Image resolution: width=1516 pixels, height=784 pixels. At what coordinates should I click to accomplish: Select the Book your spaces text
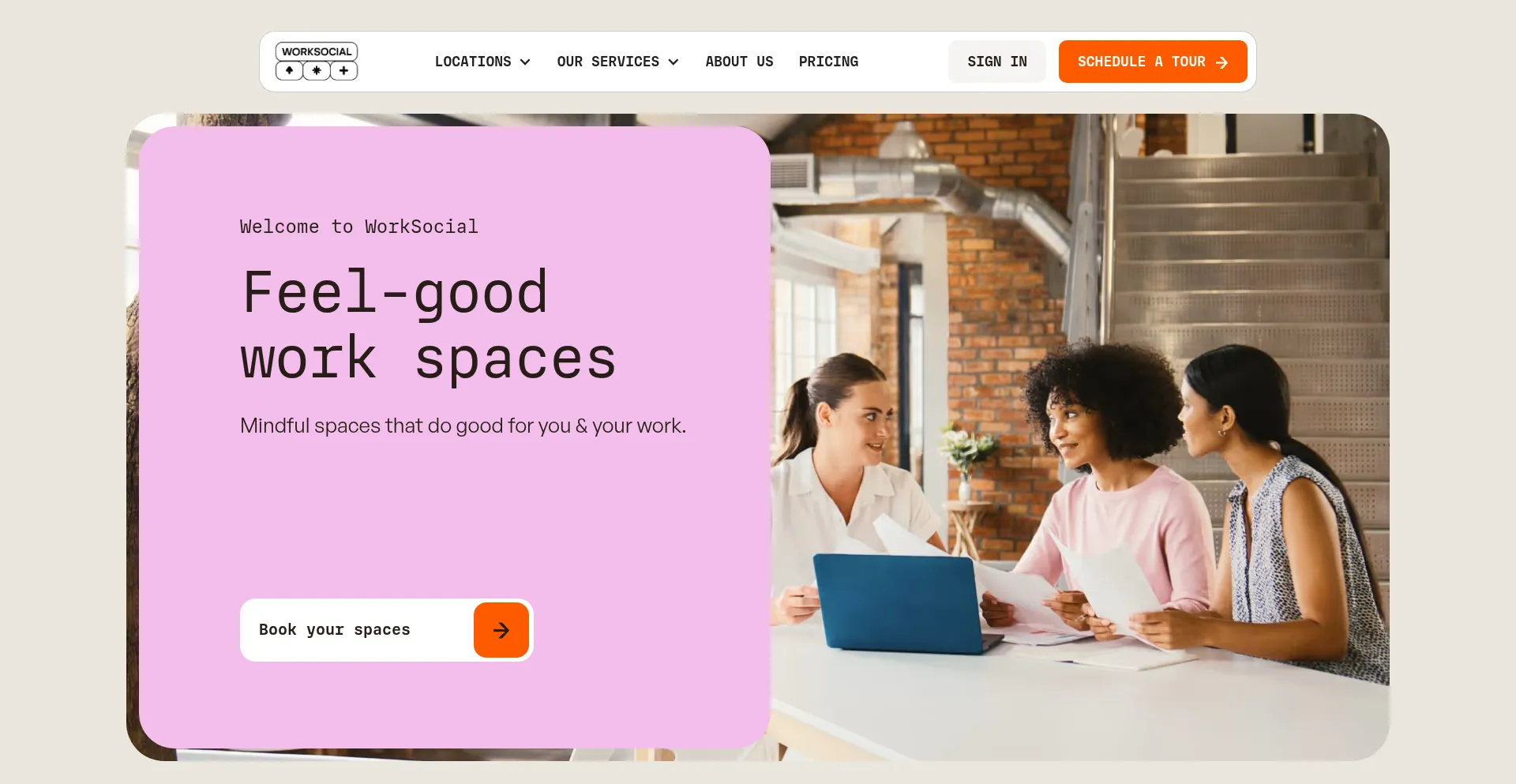tap(335, 630)
